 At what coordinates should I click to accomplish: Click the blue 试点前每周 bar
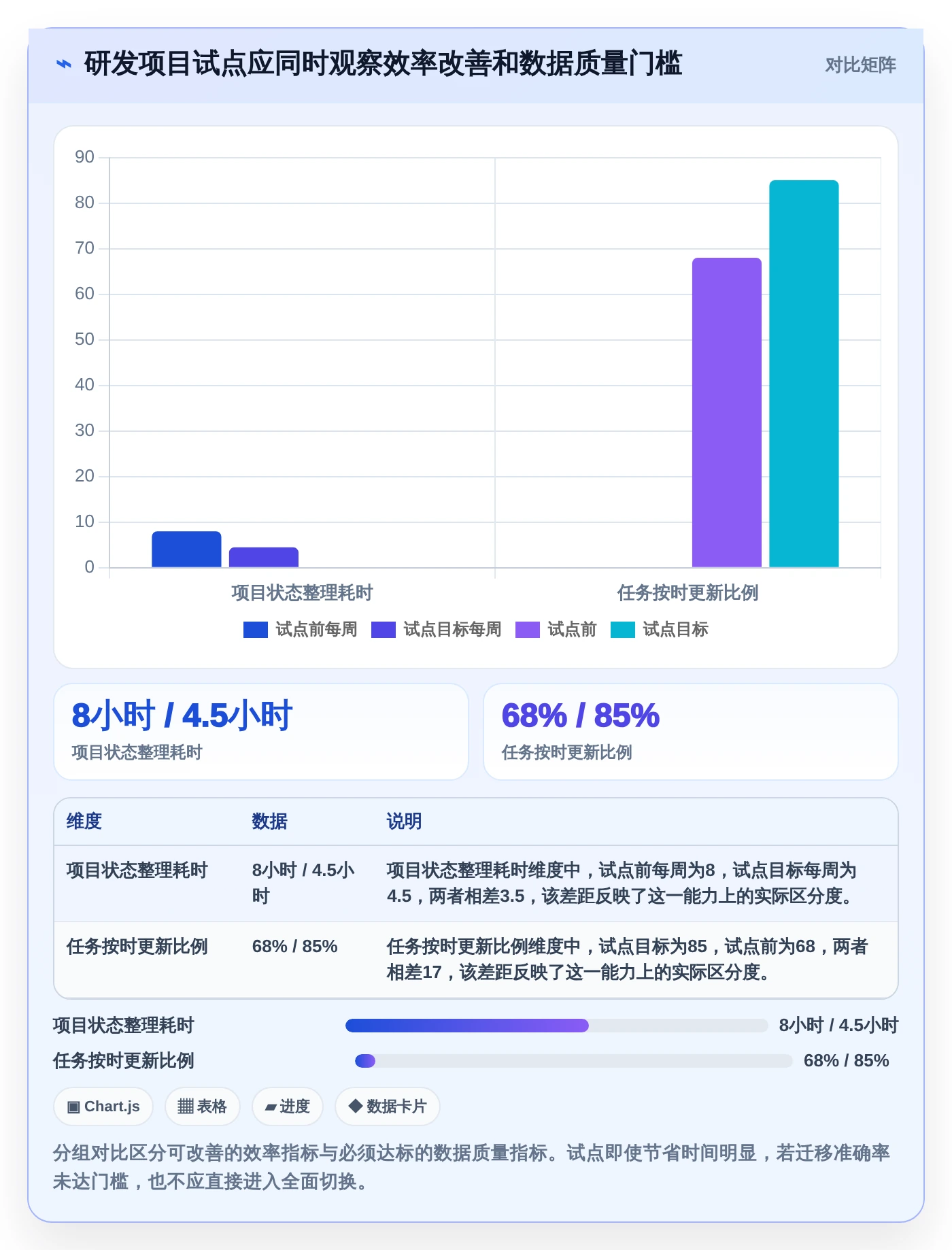[x=186, y=549]
